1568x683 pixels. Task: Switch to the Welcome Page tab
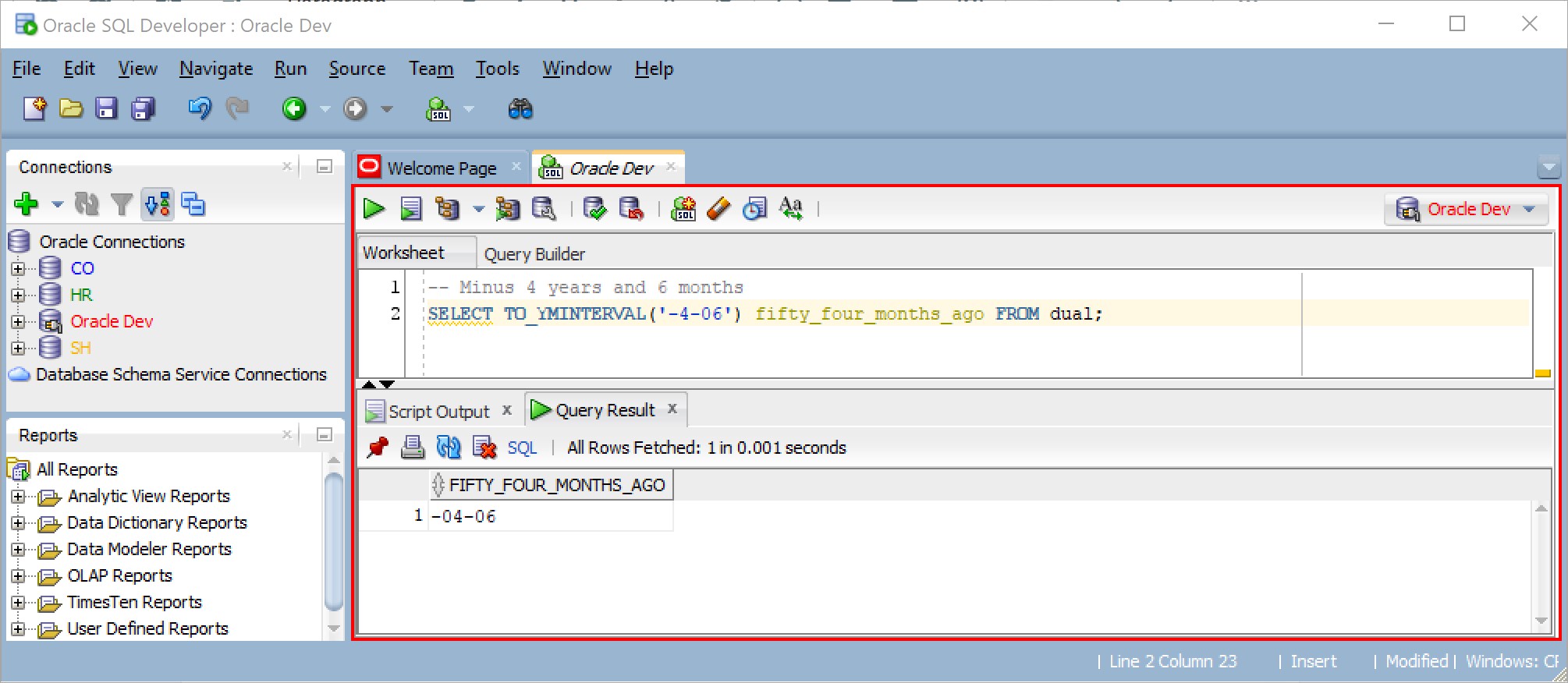[x=442, y=168]
